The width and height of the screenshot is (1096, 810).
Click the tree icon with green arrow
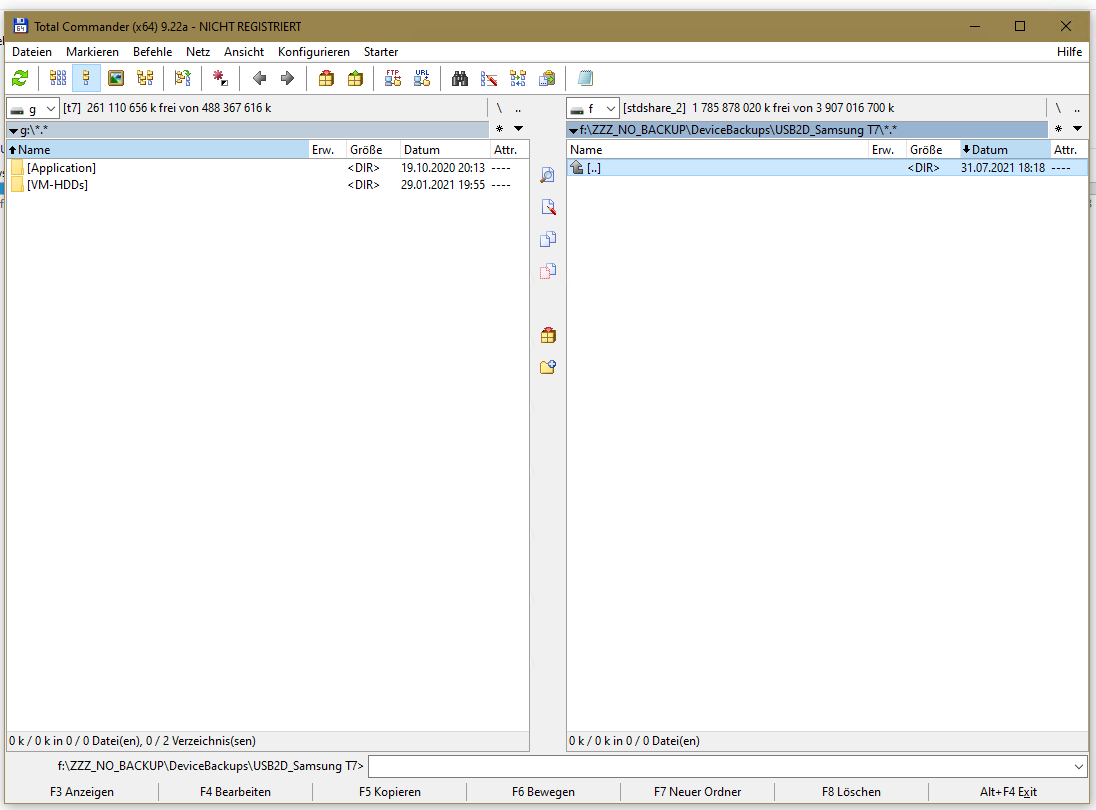(x=183, y=78)
